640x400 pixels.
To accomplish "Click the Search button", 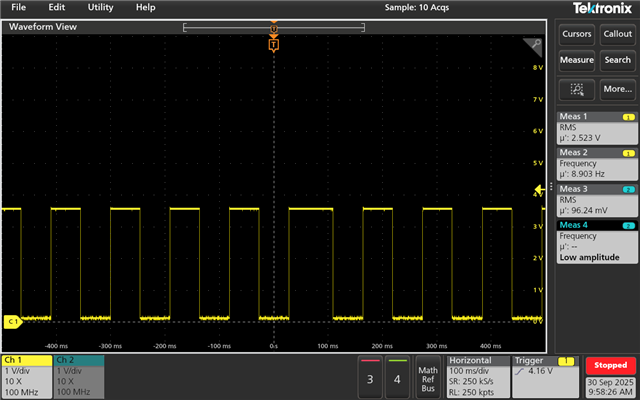I will [x=618, y=60].
